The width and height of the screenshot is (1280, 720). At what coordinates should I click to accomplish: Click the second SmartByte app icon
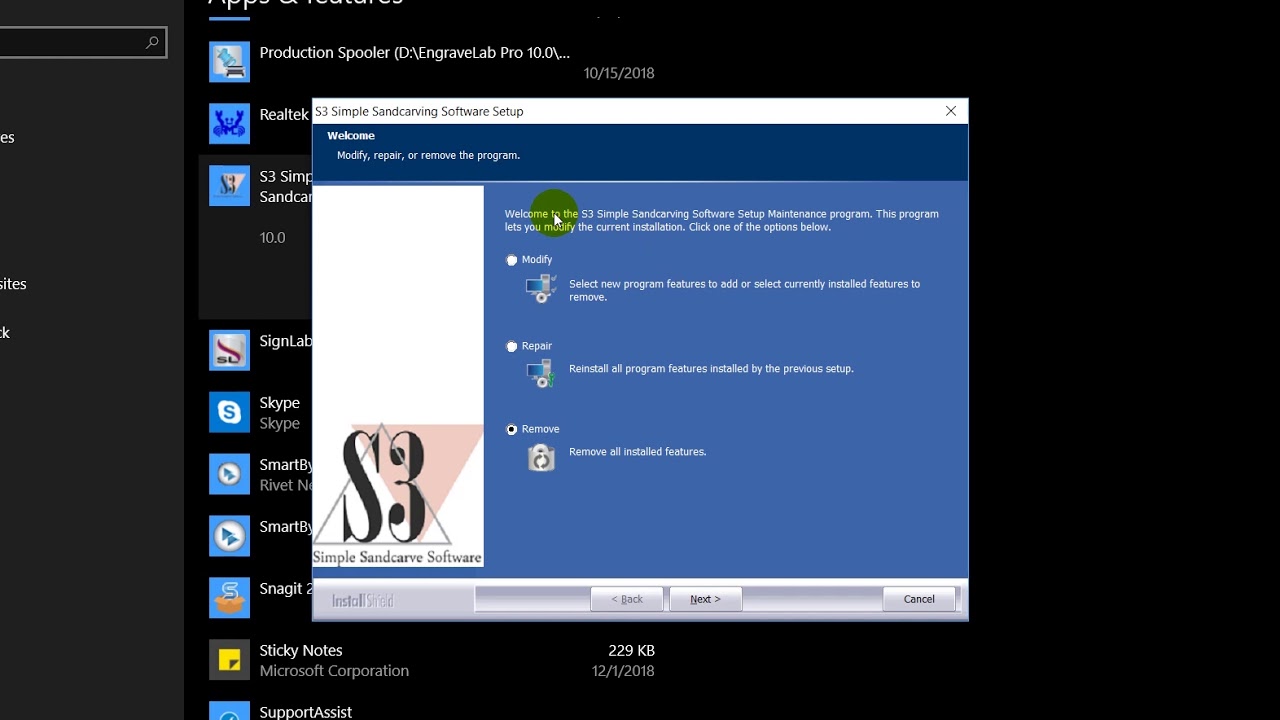229,536
